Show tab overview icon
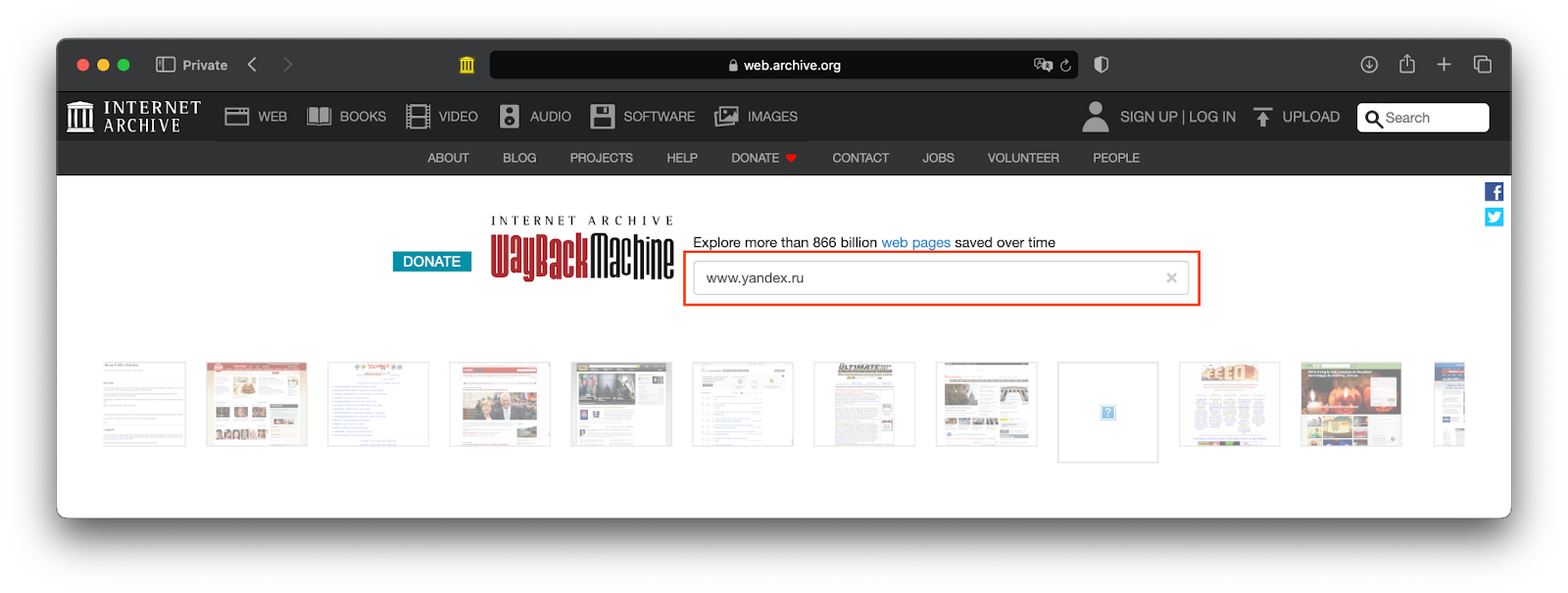 (1482, 65)
